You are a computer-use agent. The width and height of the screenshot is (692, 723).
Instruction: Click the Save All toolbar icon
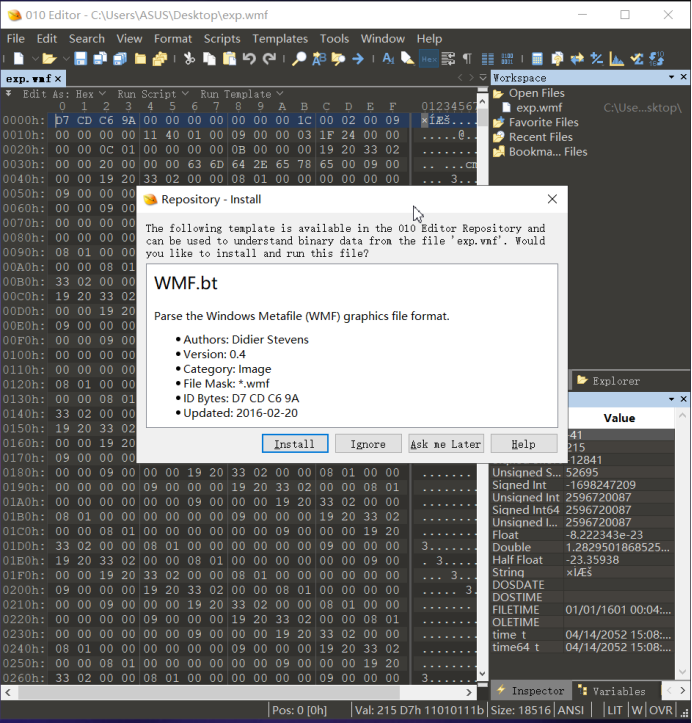(x=120, y=59)
